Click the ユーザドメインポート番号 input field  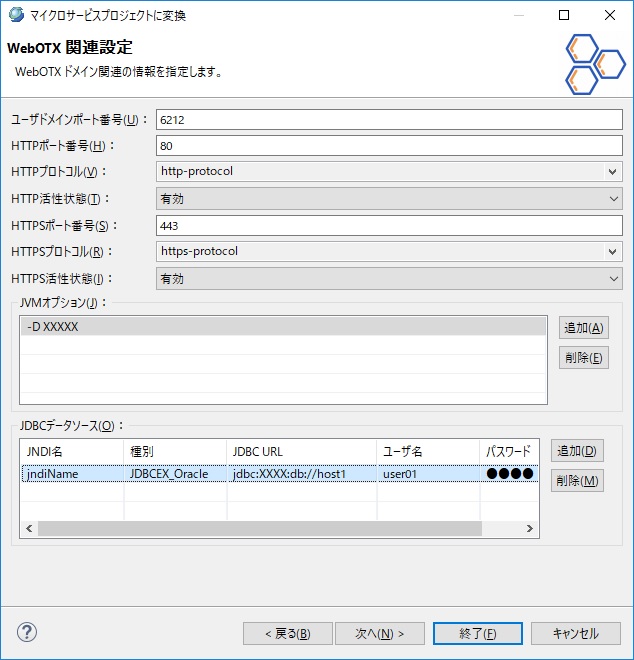point(389,119)
